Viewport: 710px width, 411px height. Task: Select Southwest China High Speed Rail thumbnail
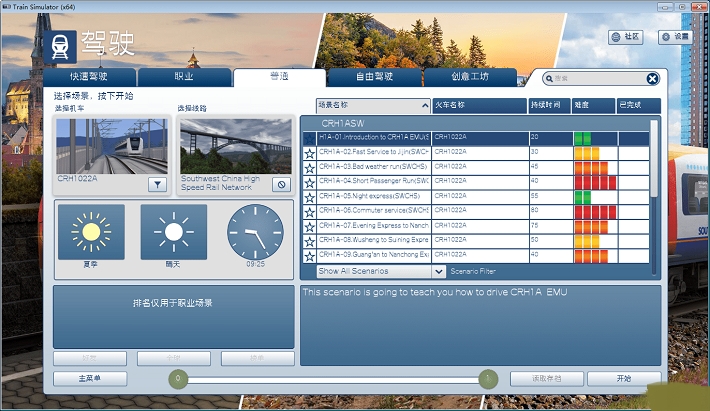[x=235, y=146]
